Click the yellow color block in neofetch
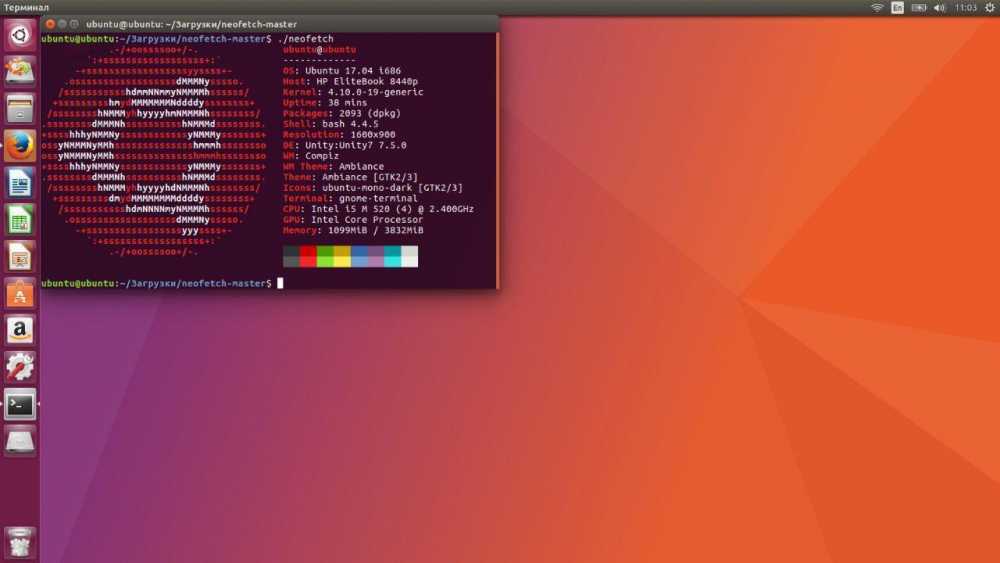 [342, 256]
